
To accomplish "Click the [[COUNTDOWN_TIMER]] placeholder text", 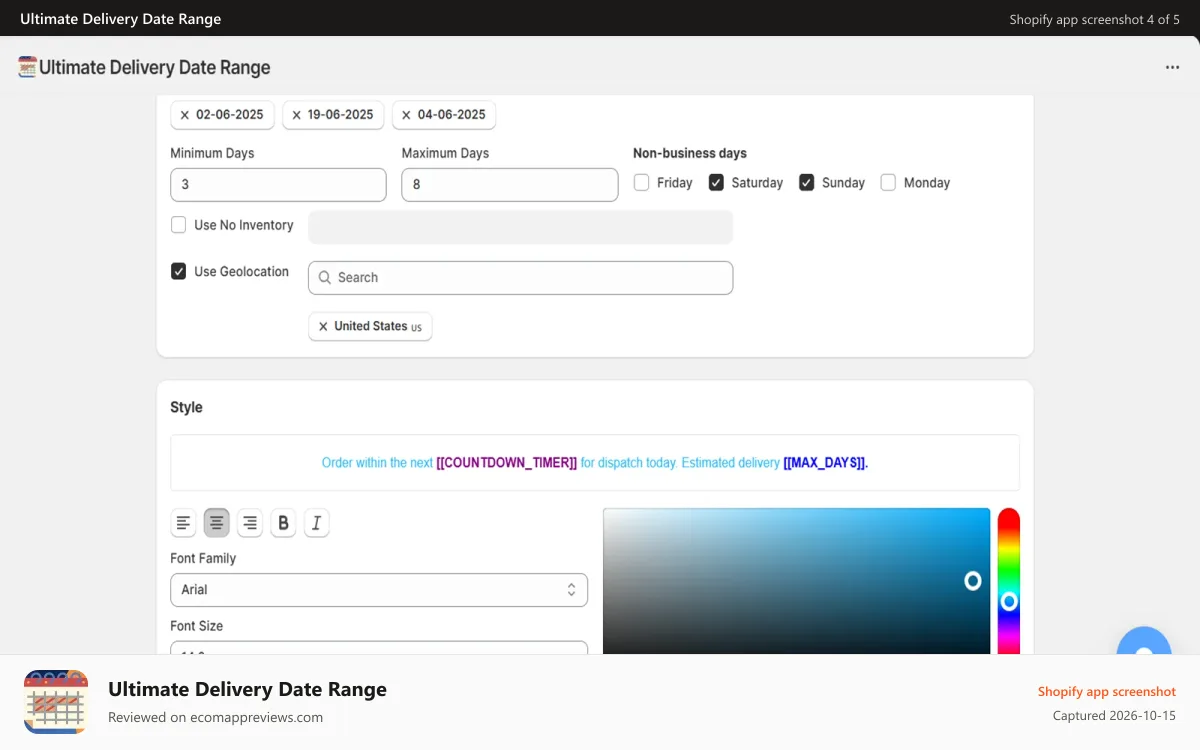I will pos(507,463).
